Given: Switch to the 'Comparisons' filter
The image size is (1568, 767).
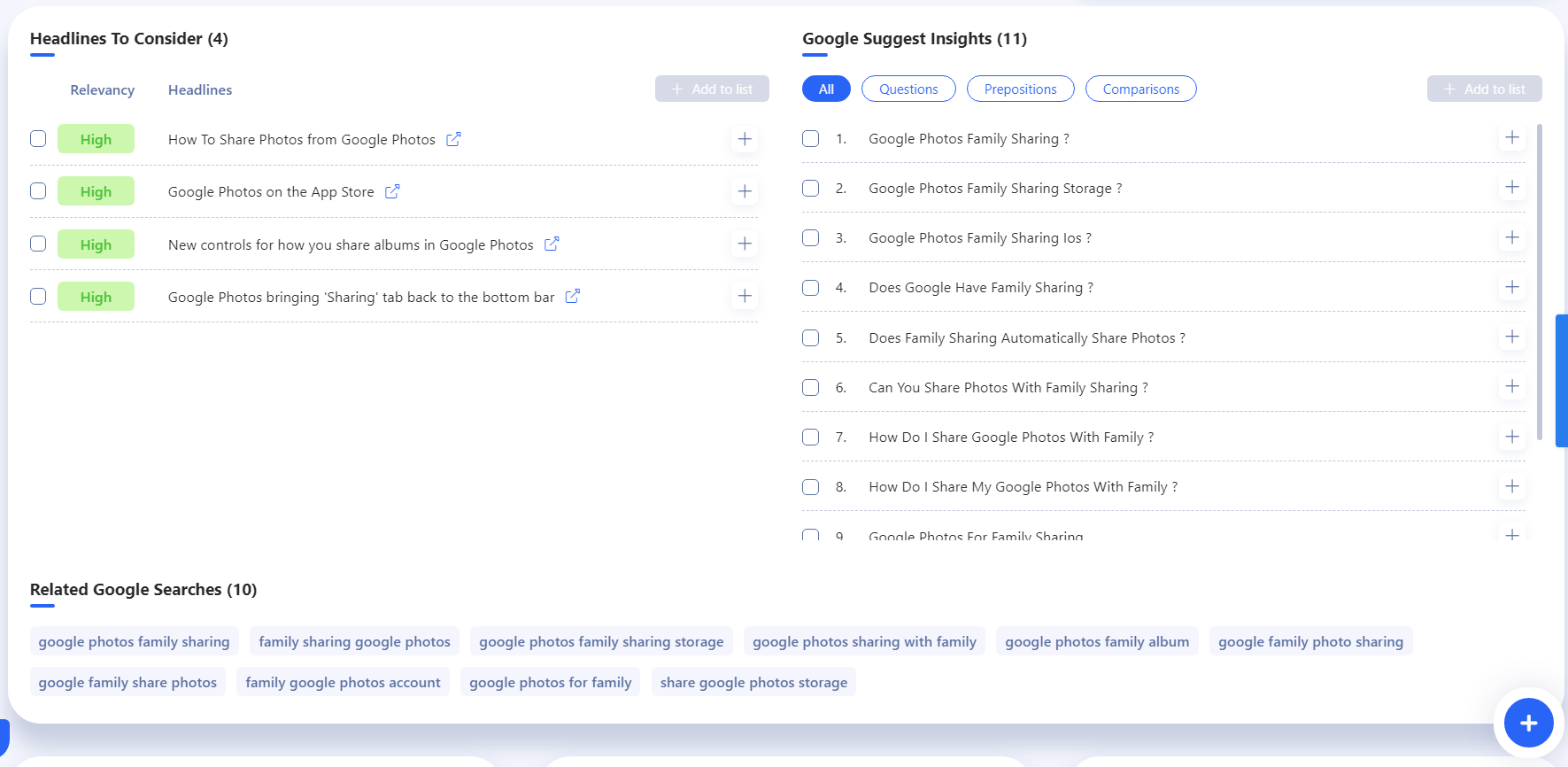Looking at the screenshot, I should (1140, 89).
